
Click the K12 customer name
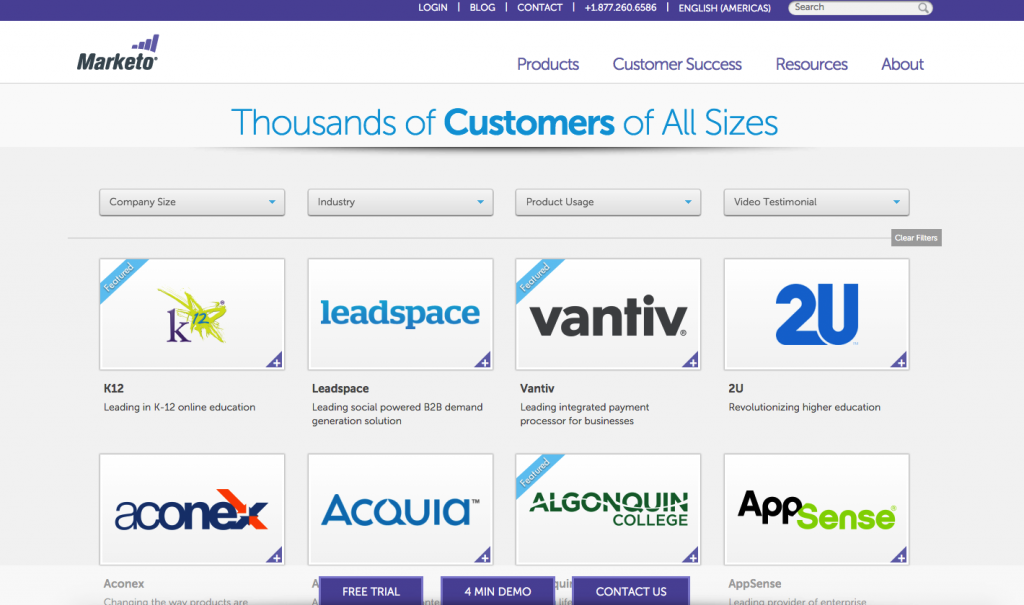tap(114, 388)
